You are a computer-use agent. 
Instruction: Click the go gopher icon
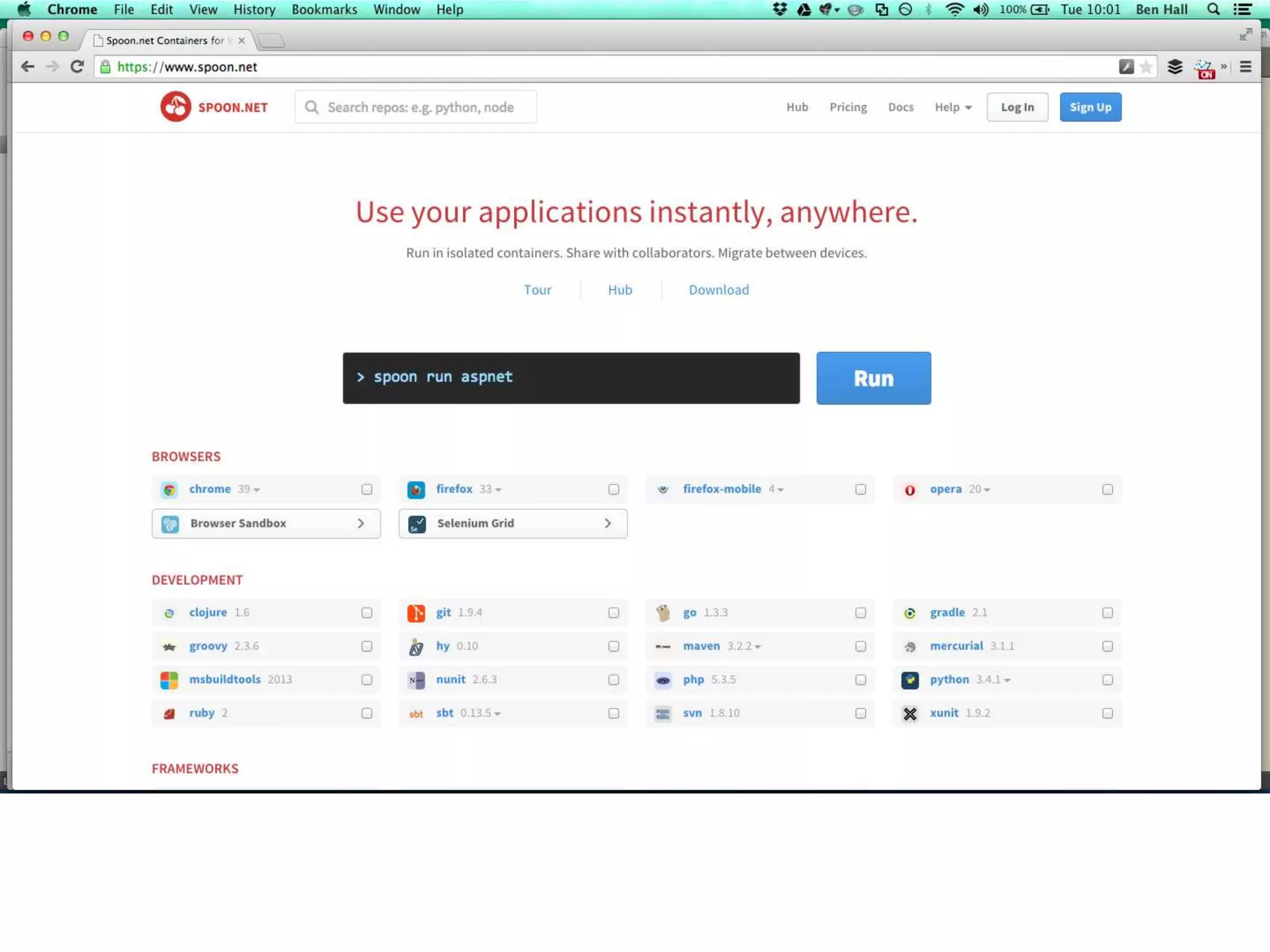tap(663, 613)
